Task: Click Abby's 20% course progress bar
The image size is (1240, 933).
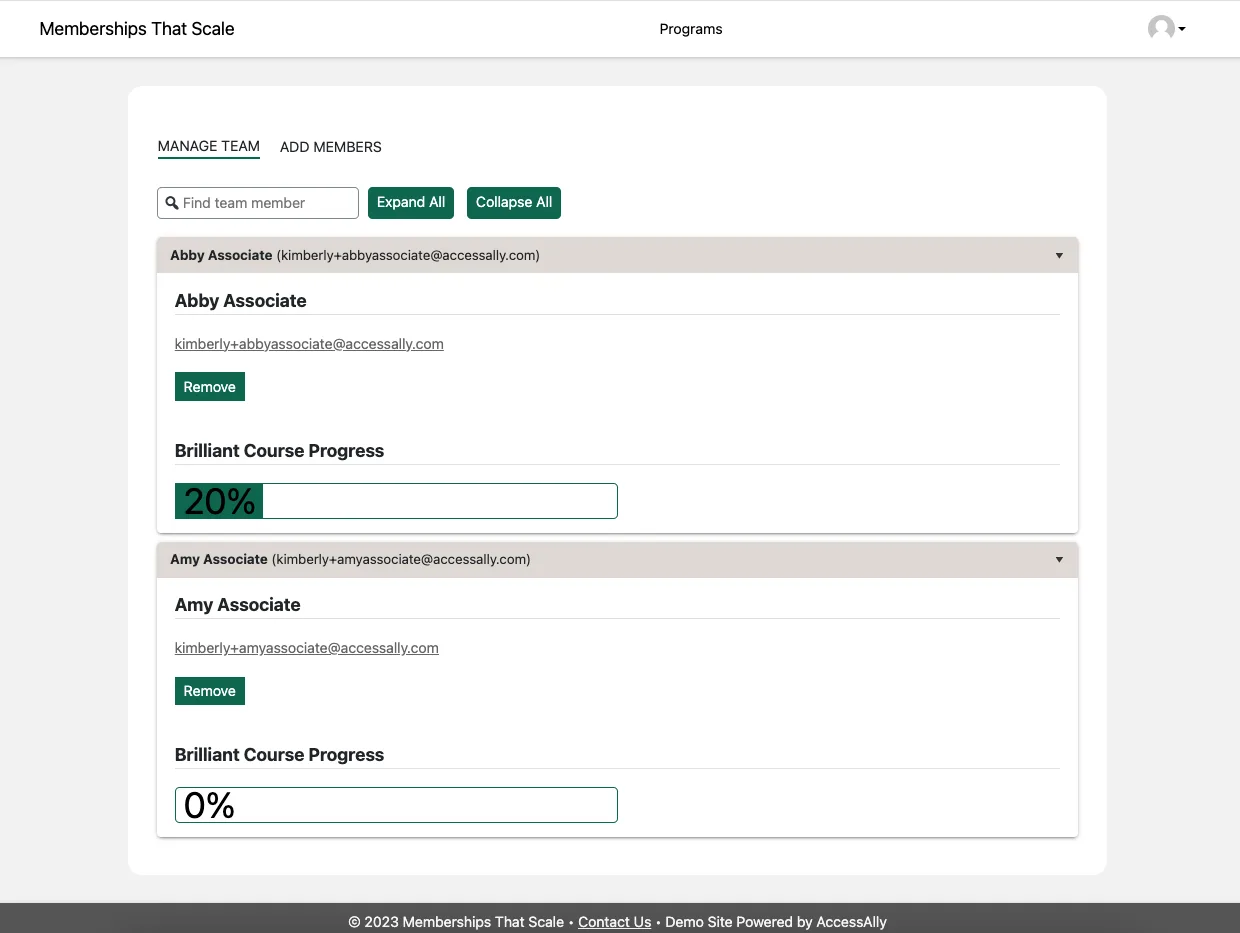Action: coord(395,500)
